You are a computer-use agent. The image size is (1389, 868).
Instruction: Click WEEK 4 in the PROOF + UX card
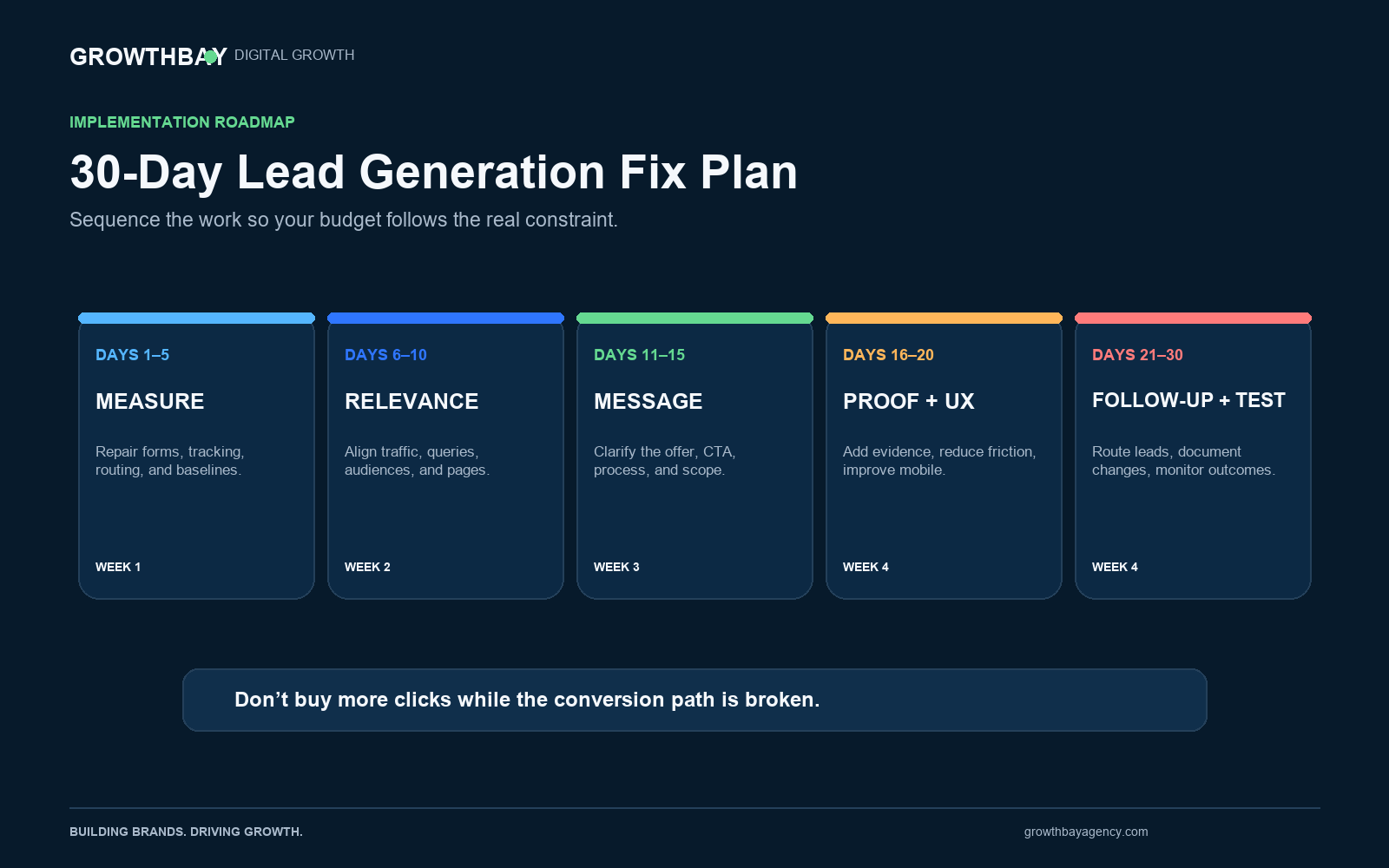coord(866,567)
